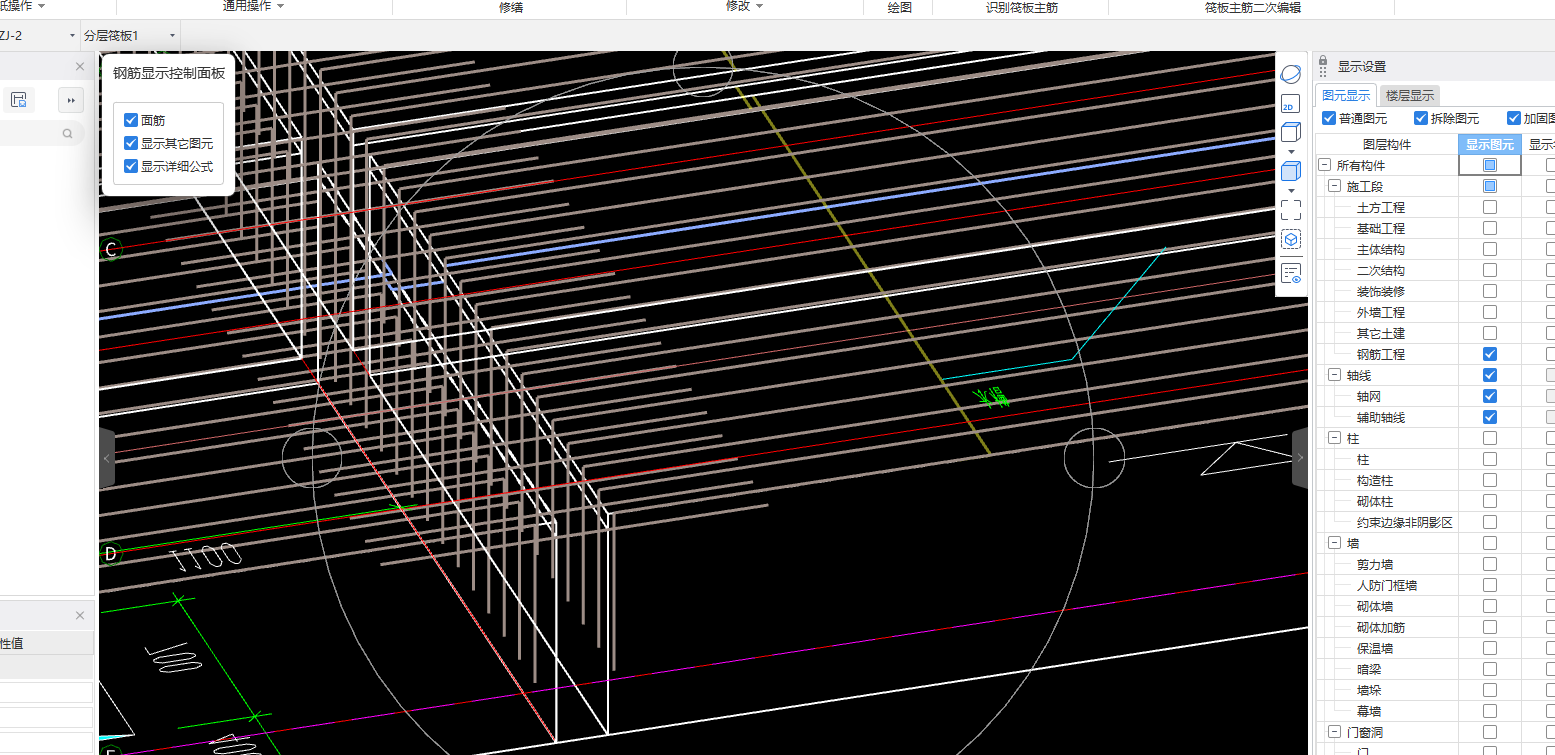The width and height of the screenshot is (1555, 755).
Task: Toggle the 加固图元 checkbox
Action: click(x=1513, y=118)
